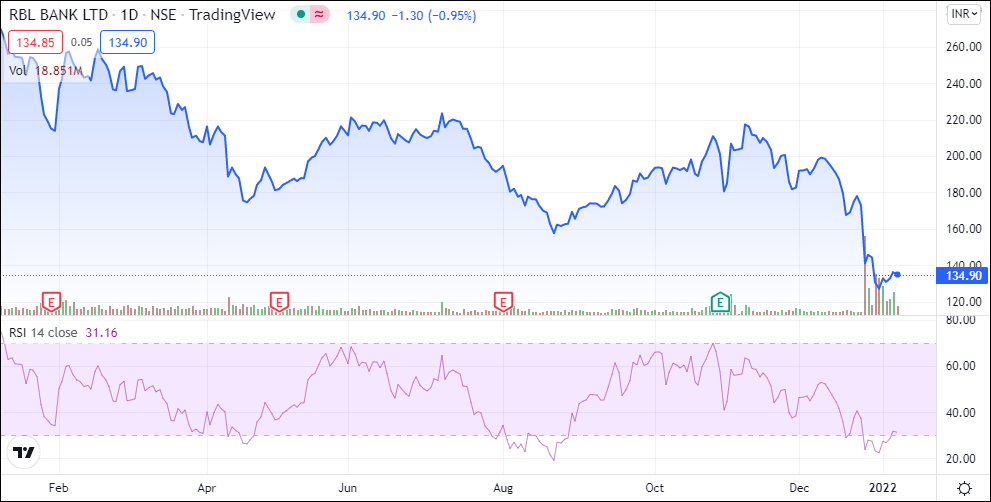
Task: Click the green October earnings E marker
Action: coord(720,302)
